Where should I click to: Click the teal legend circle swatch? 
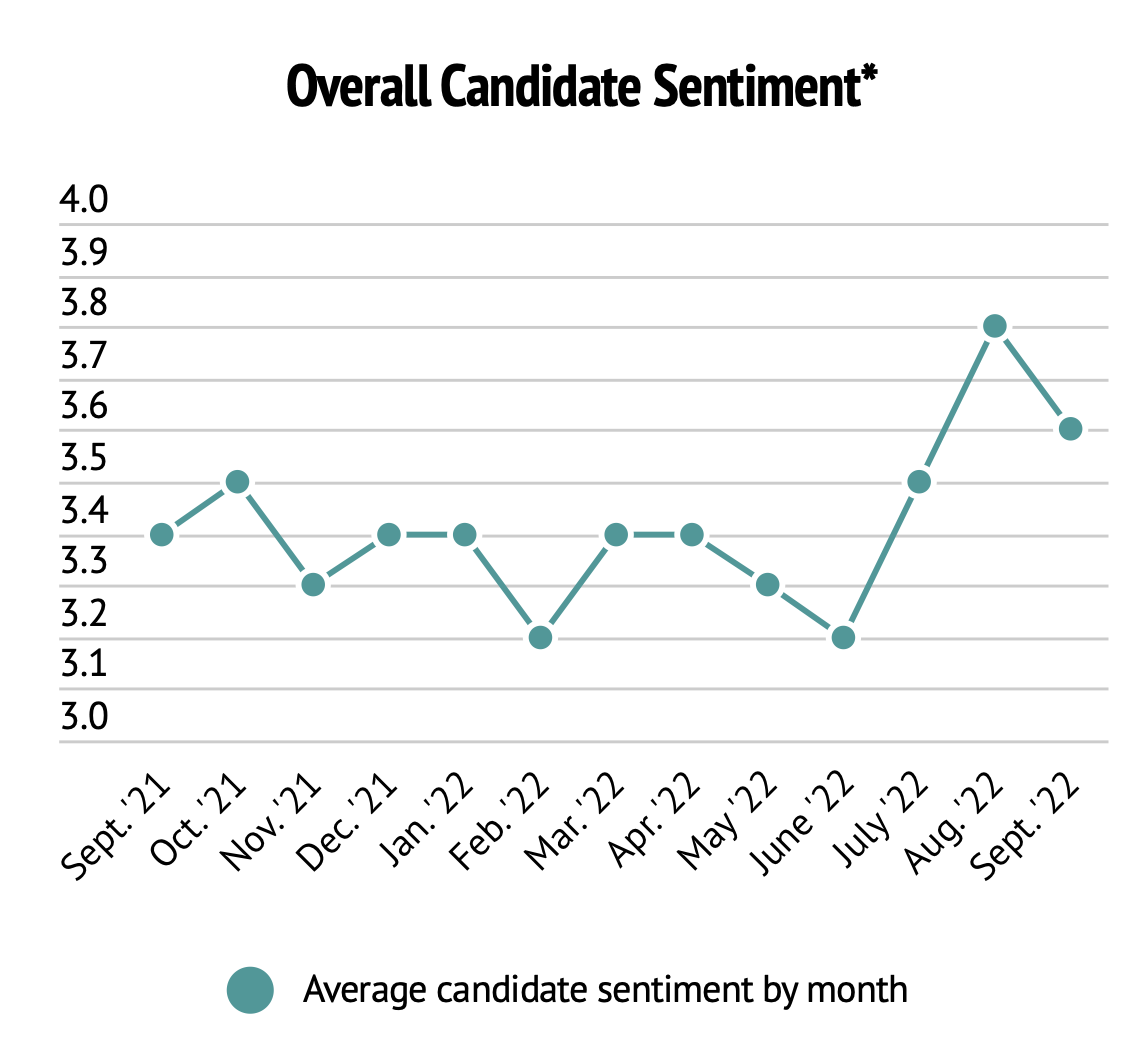pos(250,990)
